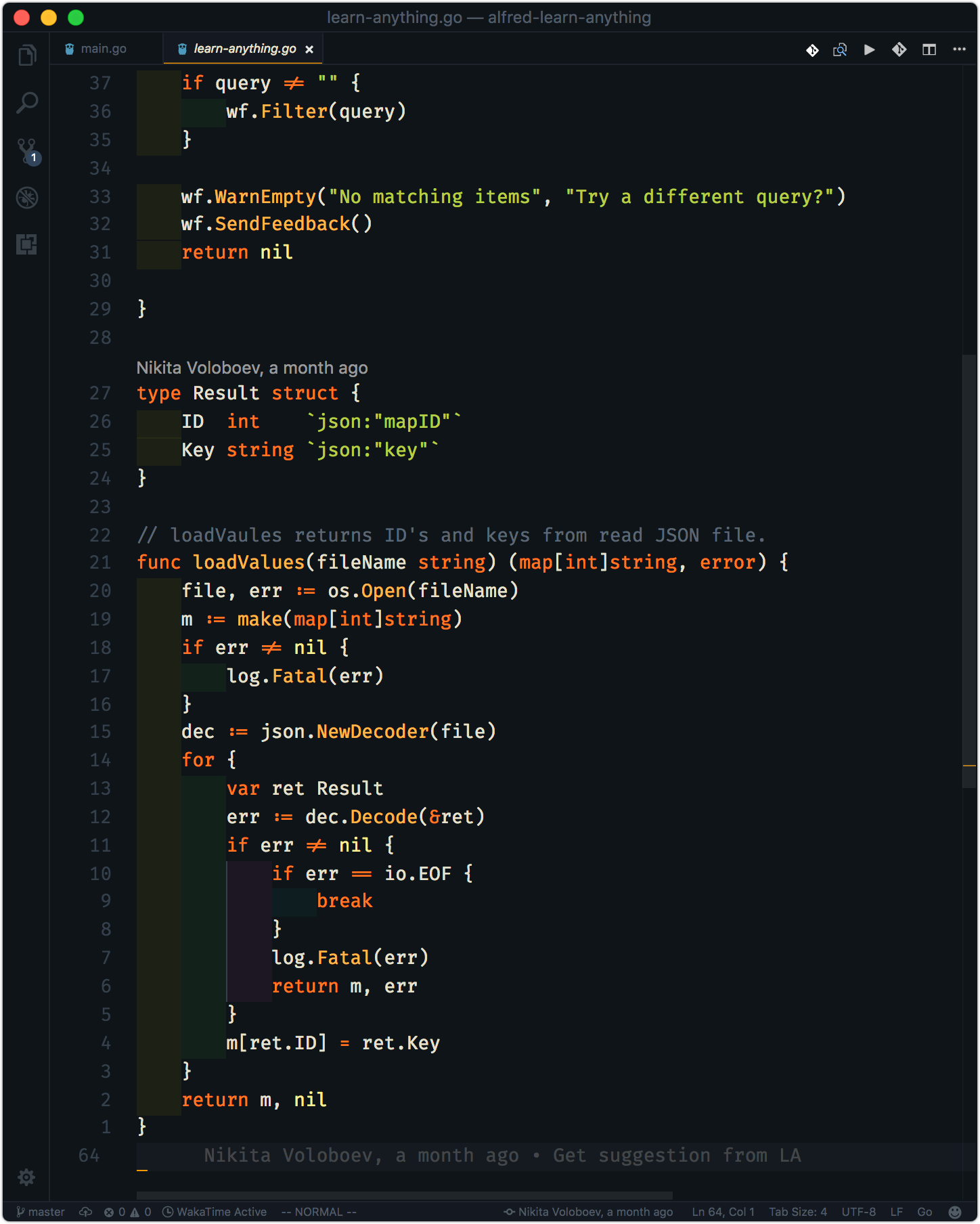Open the Debug panel icon
The height and width of the screenshot is (1224, 980).
(27, 198)
